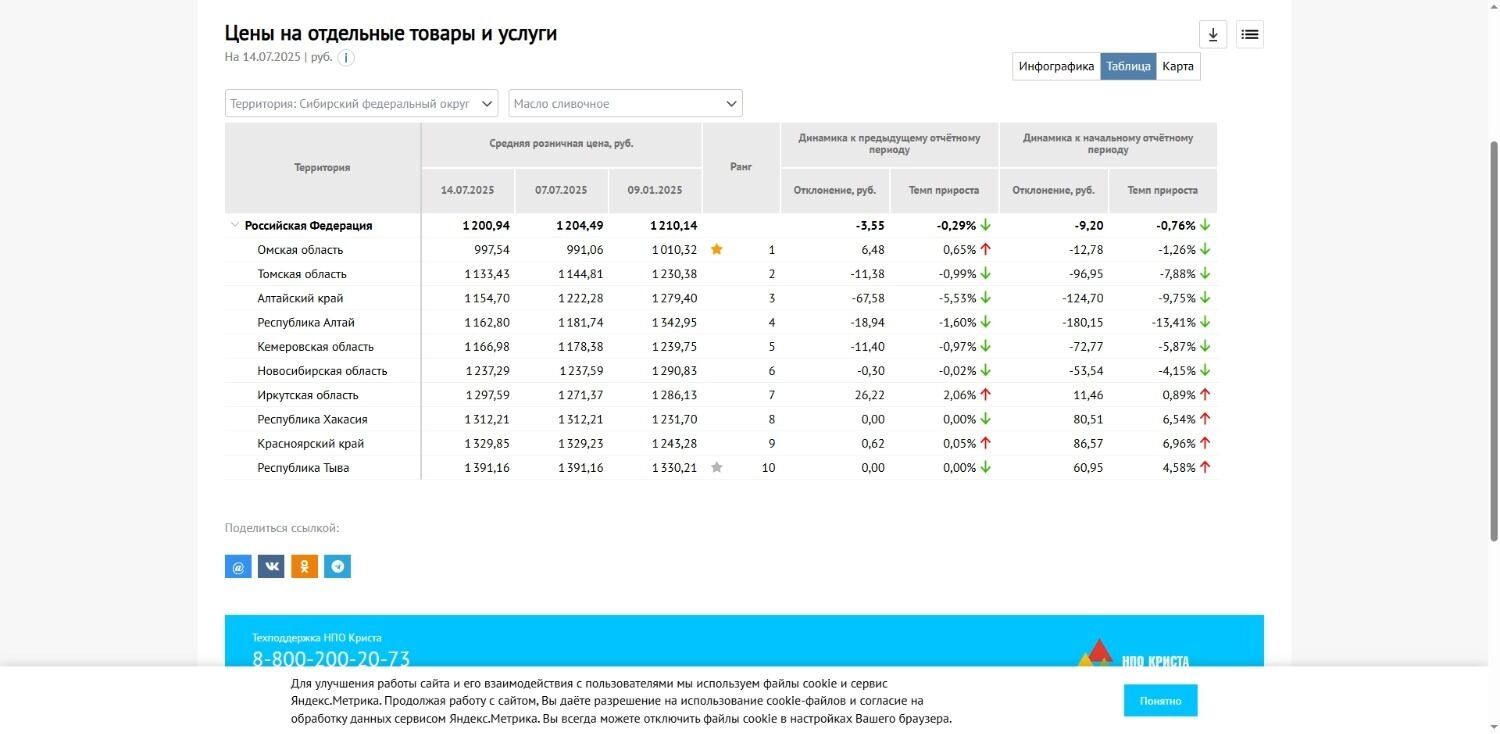Share link via VK icon
Screen dimensions: 1500x734
coord(271,567)
